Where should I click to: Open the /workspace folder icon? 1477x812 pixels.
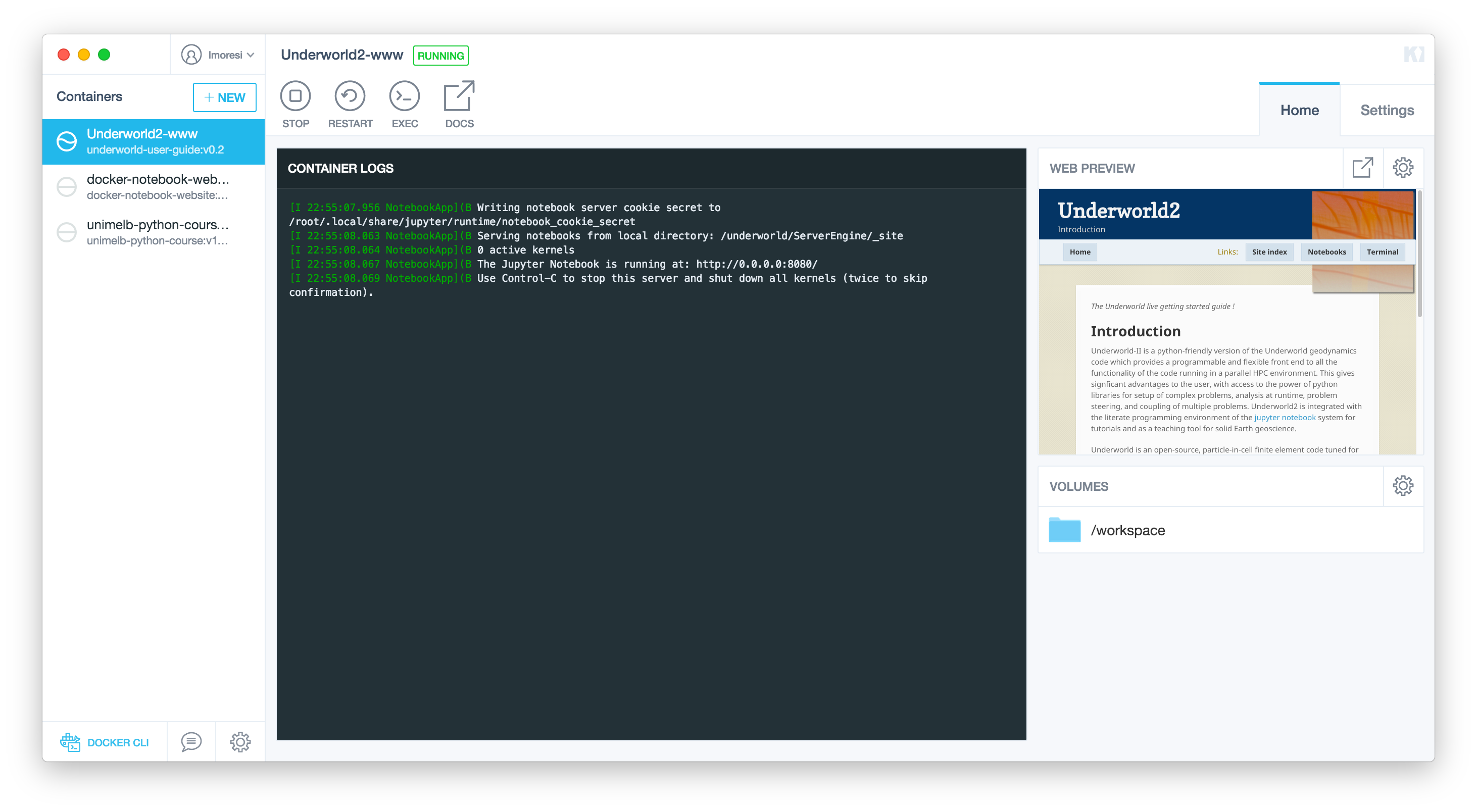[1064, 530]
